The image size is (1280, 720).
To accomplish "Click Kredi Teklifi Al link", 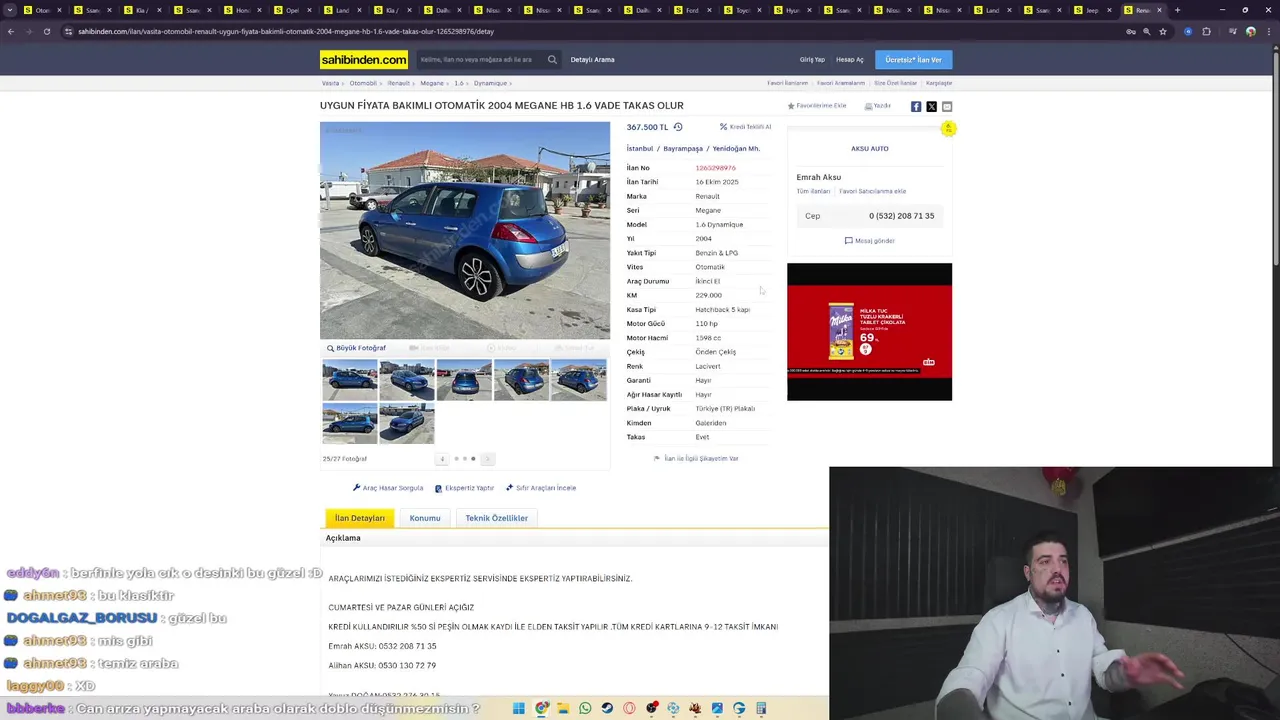I will tap(746, 127).
